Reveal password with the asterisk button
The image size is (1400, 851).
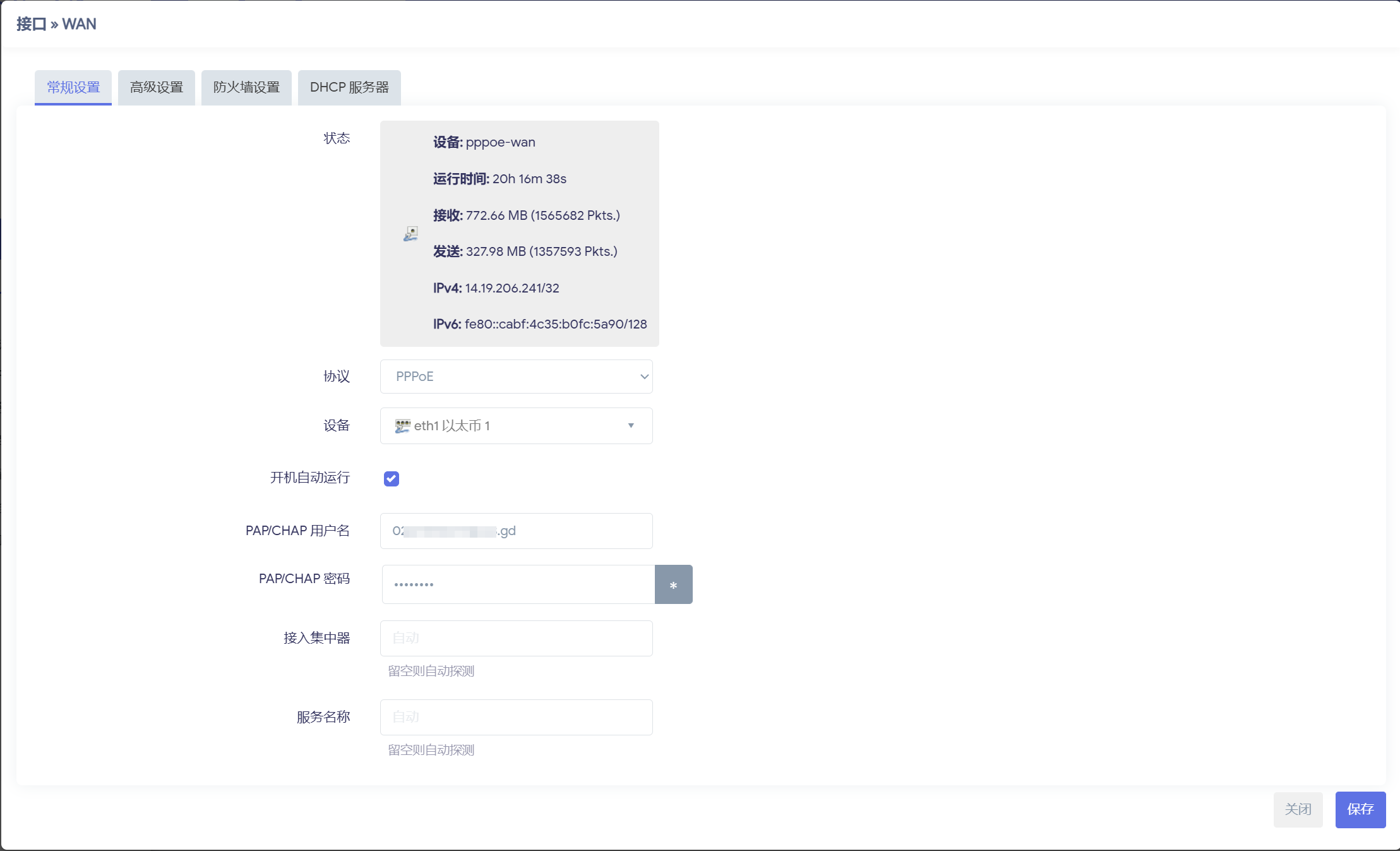(673, 584)
